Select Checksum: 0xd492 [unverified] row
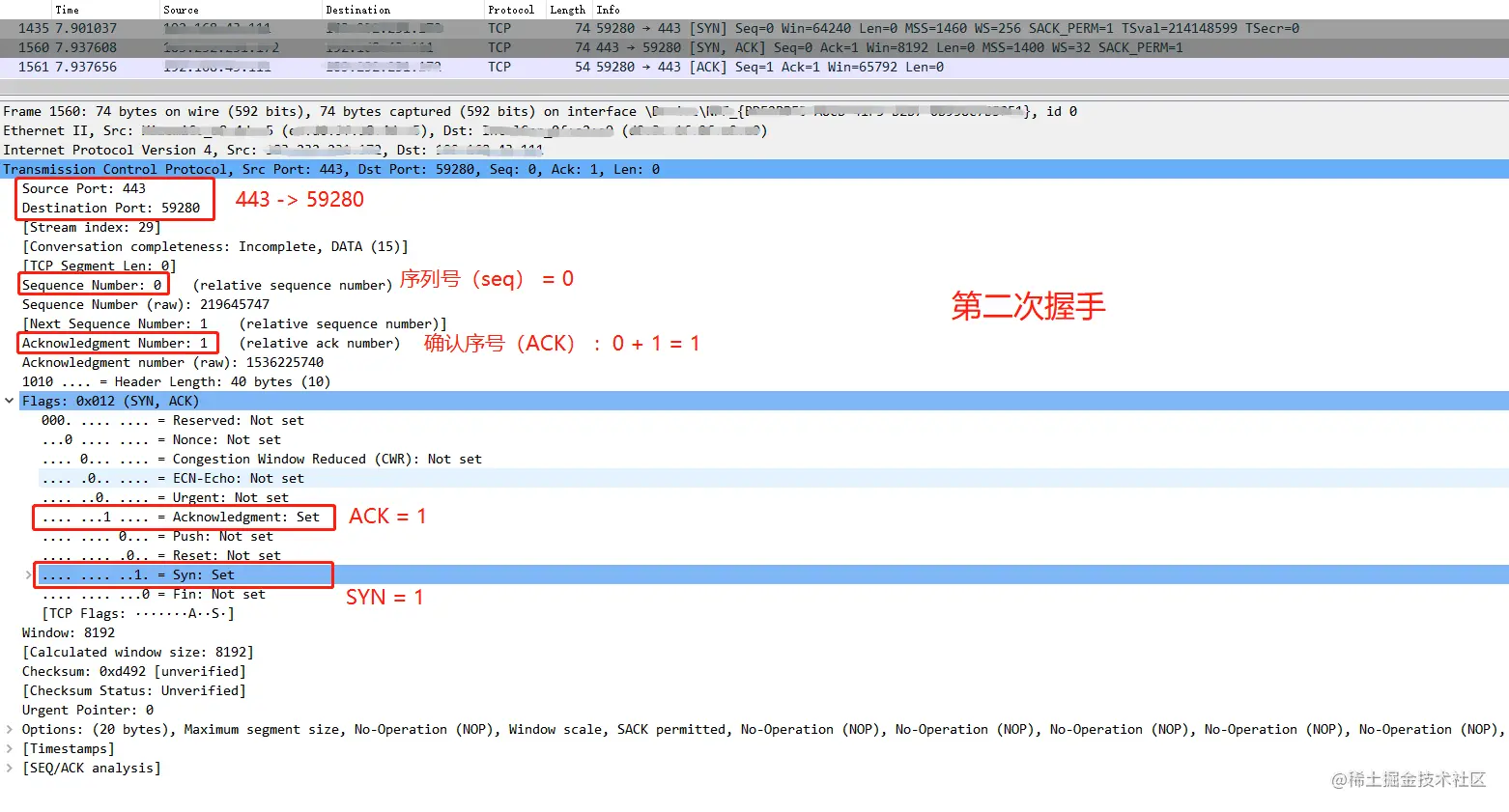The height and width of the screenshot is (812, 1509). [x=134, y=671]
